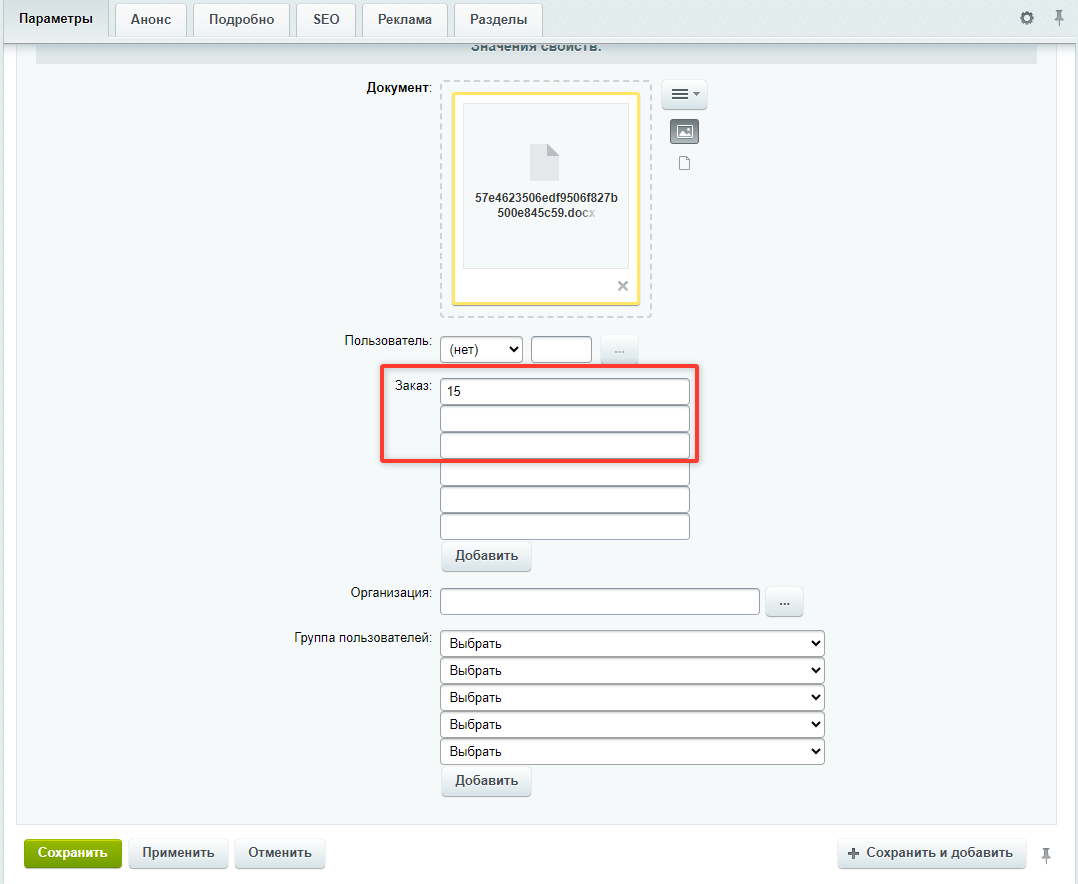Expand the Выбрать dropdown beside Группа пользователей label
This screenshot has height=884, width=1078.
coord(632,643)
